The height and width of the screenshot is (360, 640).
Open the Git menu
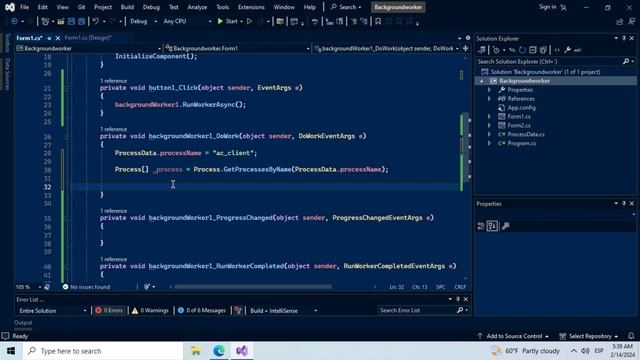coord(81,7)
